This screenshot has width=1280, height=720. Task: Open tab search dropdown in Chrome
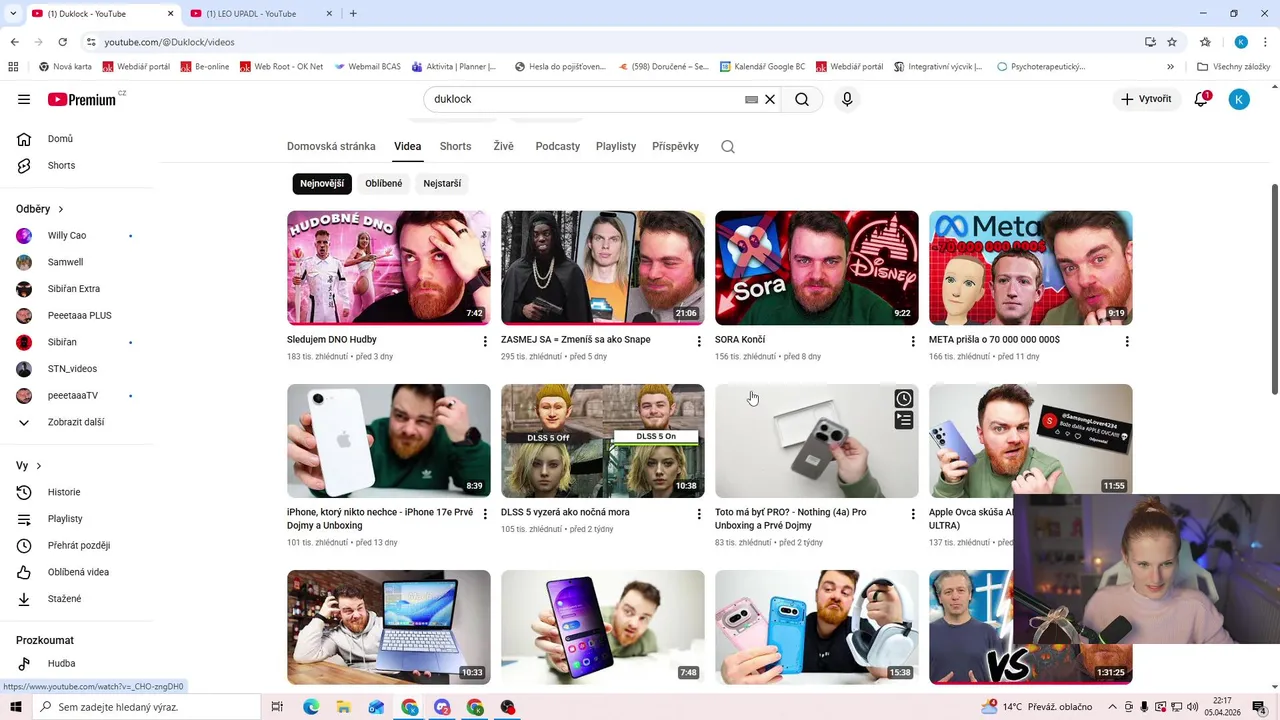coord(13,14)
